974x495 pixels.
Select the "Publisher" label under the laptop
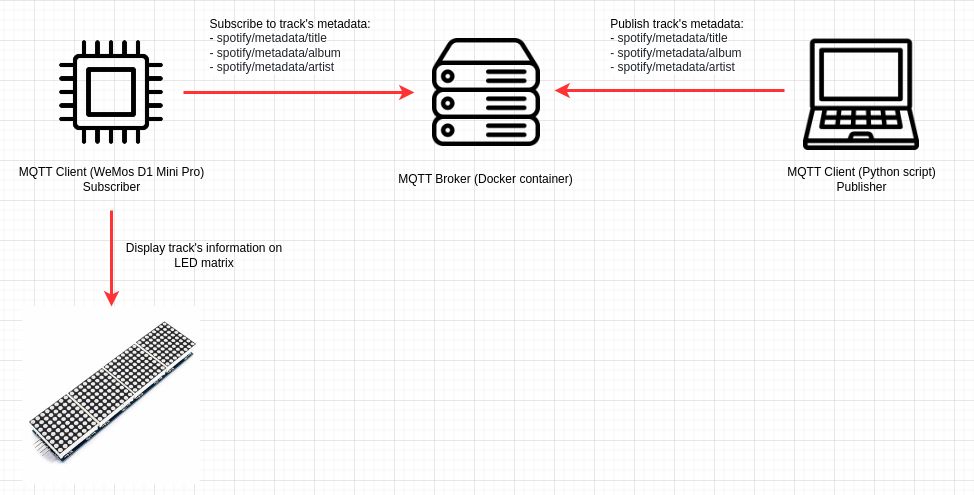[x=861, y=187]
